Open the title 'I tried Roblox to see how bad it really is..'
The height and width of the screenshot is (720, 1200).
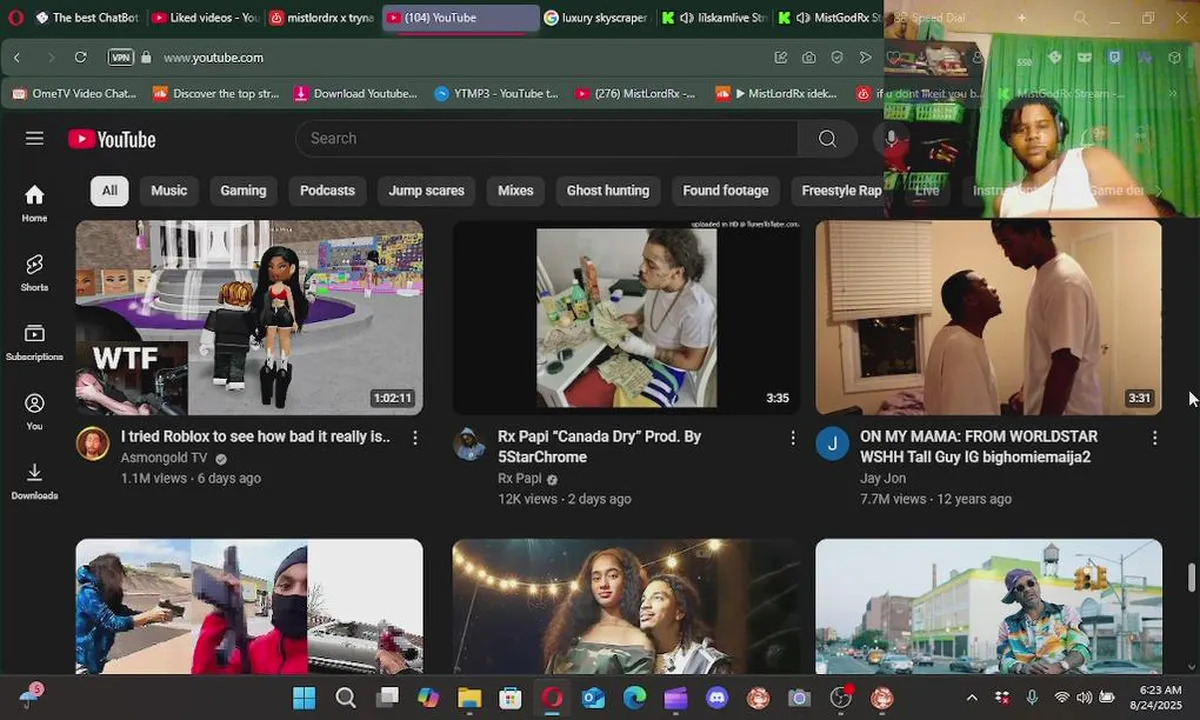(256, 437)
